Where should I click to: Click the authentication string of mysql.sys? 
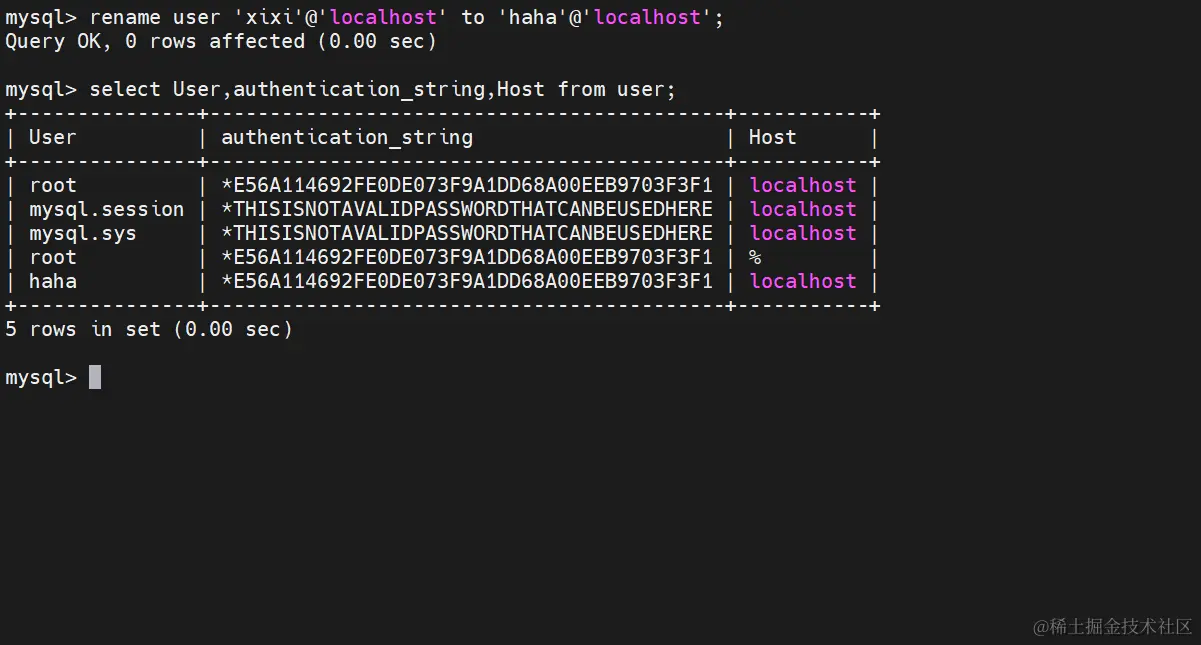[467, 233]
